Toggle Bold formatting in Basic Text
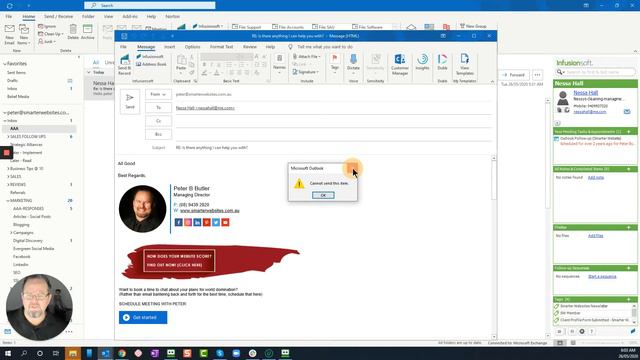The image size is (640, 360). coord(204,65)
